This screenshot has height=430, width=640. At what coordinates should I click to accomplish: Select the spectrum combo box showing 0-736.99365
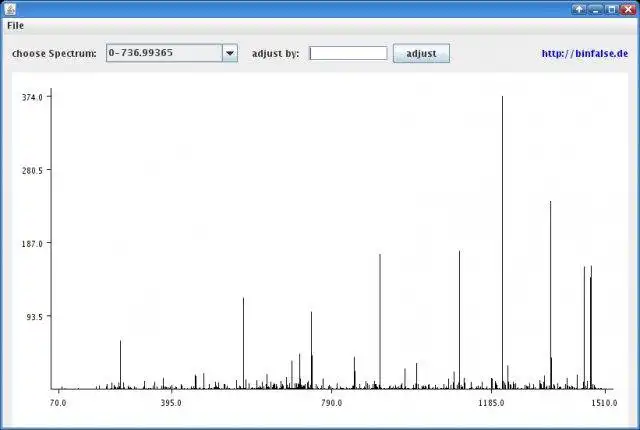tap(171, 53)
